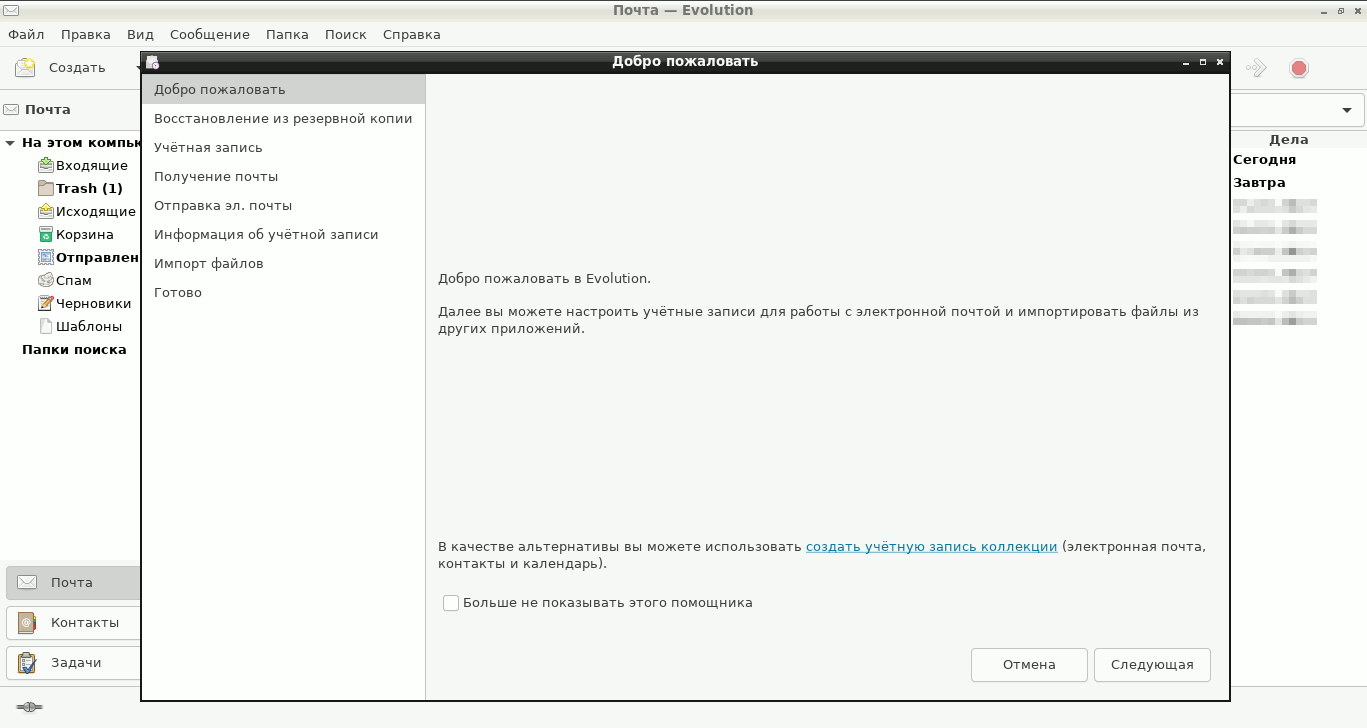Screen dimensions: 1367x728
Task: Click the Сегодня group in Дела
Action: click(1264, 160)
